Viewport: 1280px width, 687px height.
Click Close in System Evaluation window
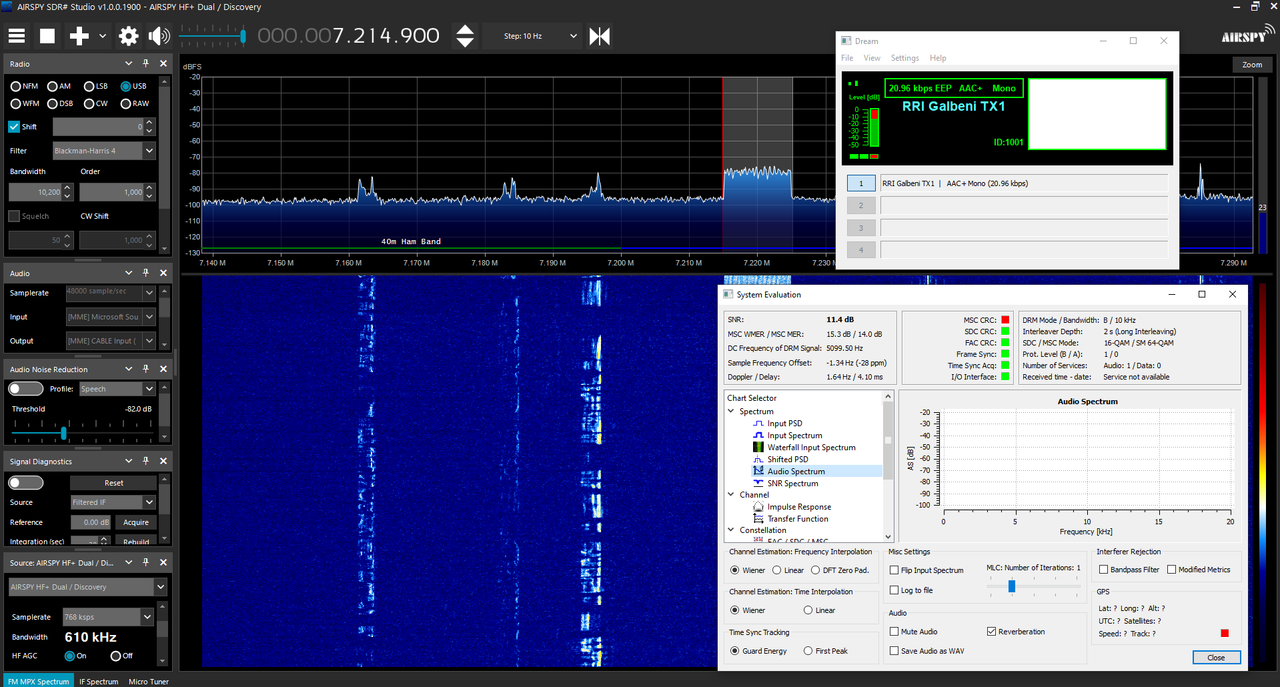coord(1216,657)
